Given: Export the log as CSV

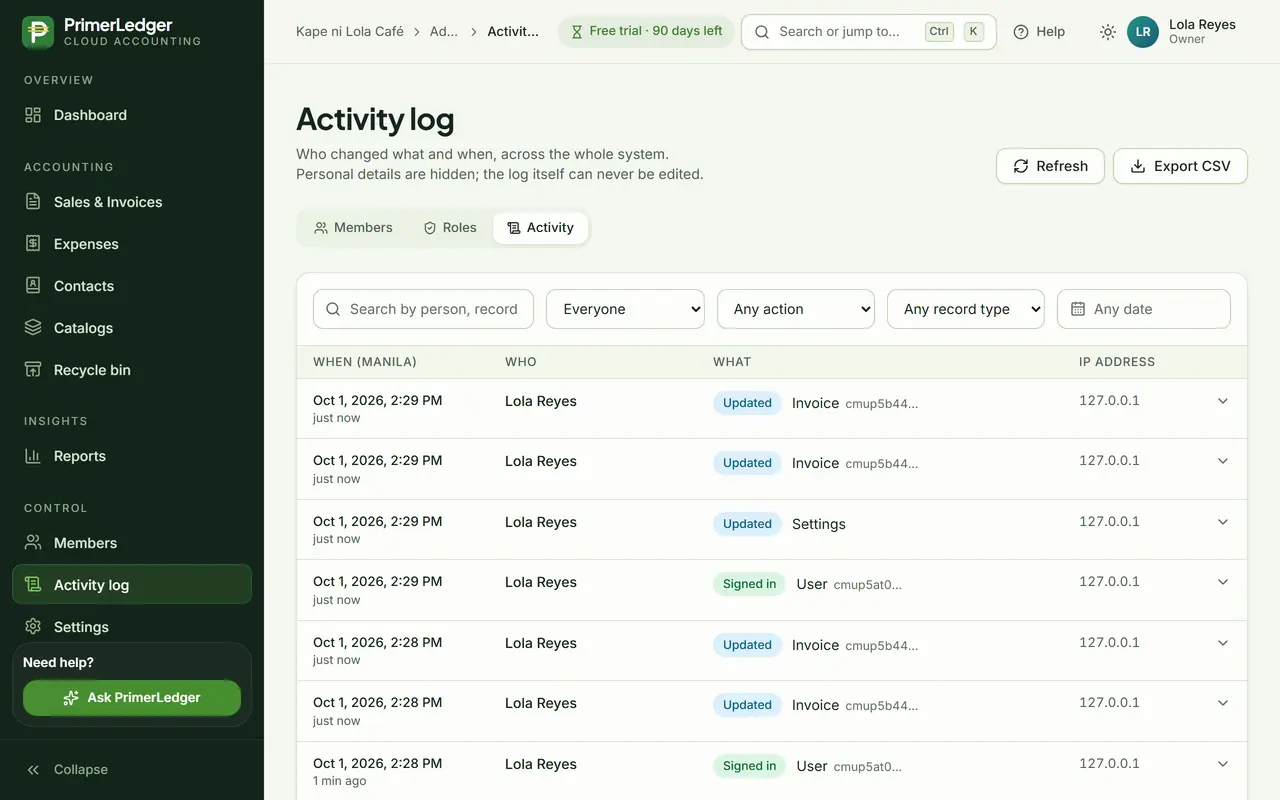Looking at the screenshot, I should [1180, 166].
